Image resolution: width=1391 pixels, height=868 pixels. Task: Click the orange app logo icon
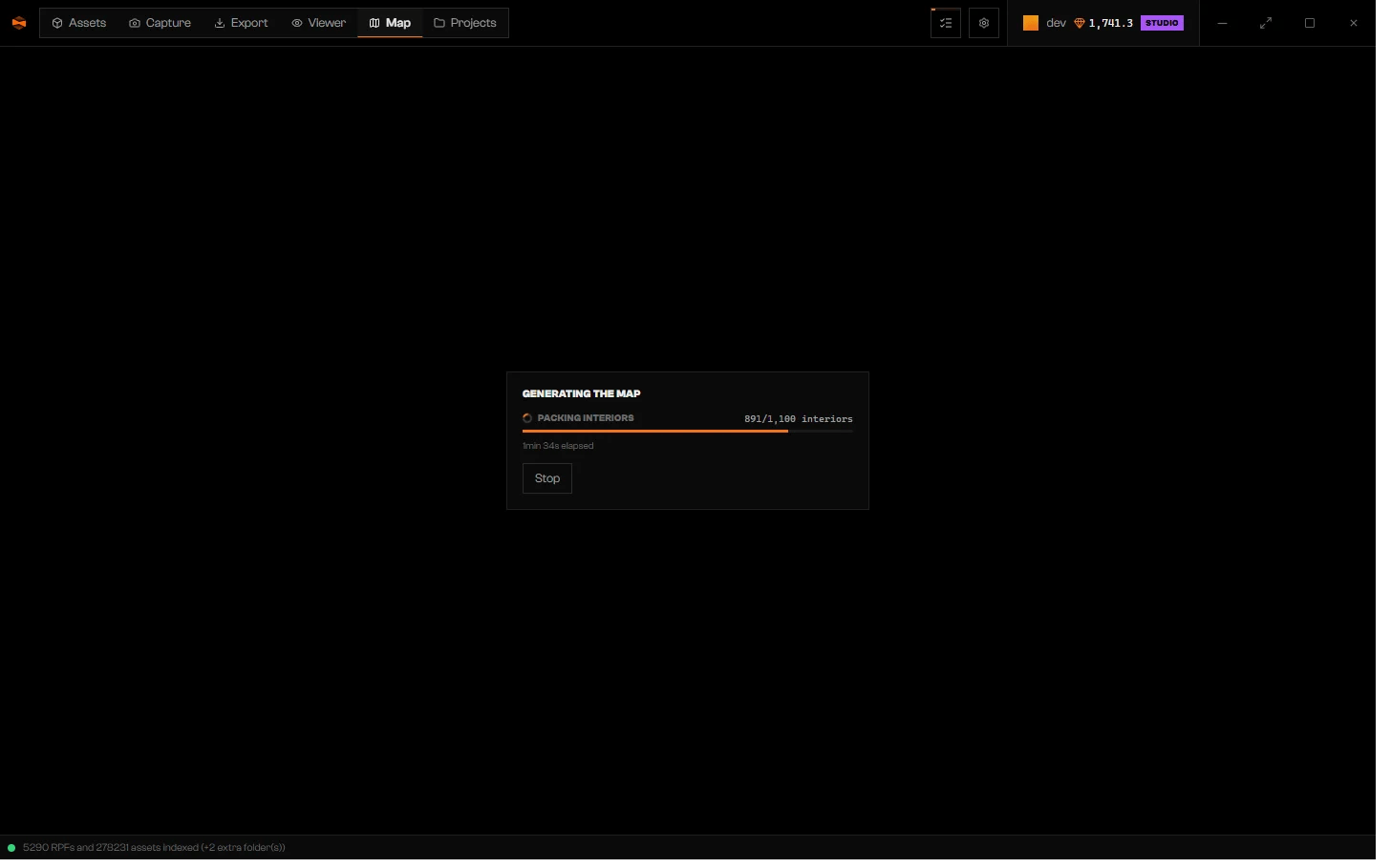point(19,23)
